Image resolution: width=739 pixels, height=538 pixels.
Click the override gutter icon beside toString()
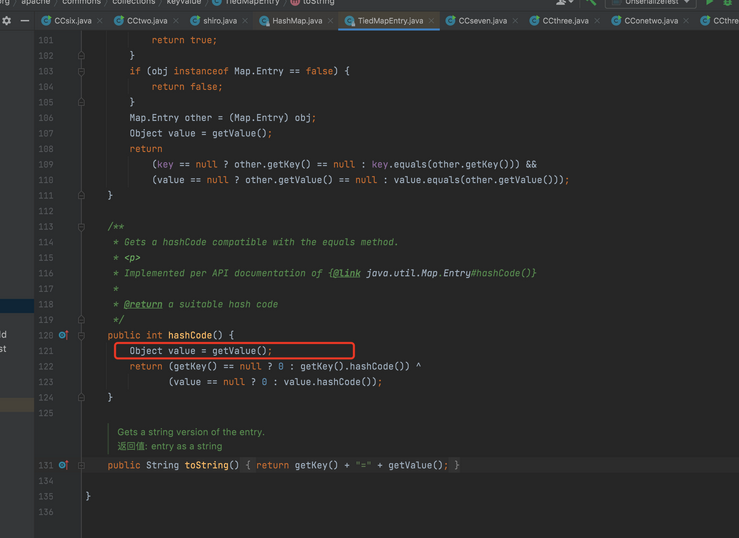point(64,465)
